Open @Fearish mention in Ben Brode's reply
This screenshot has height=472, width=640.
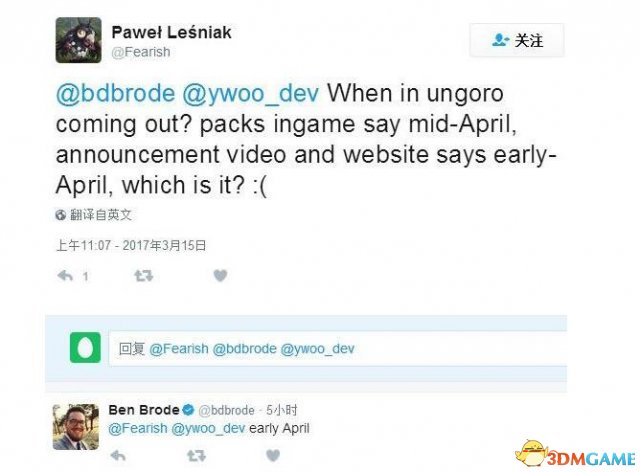coord(138,428)
